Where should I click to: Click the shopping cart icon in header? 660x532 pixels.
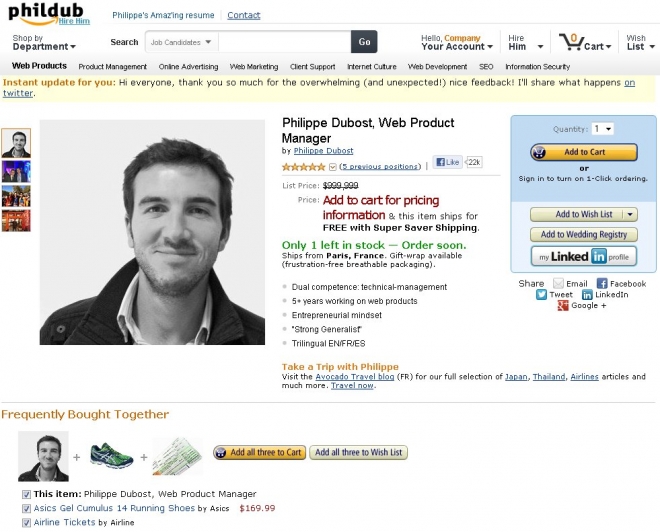570,42
